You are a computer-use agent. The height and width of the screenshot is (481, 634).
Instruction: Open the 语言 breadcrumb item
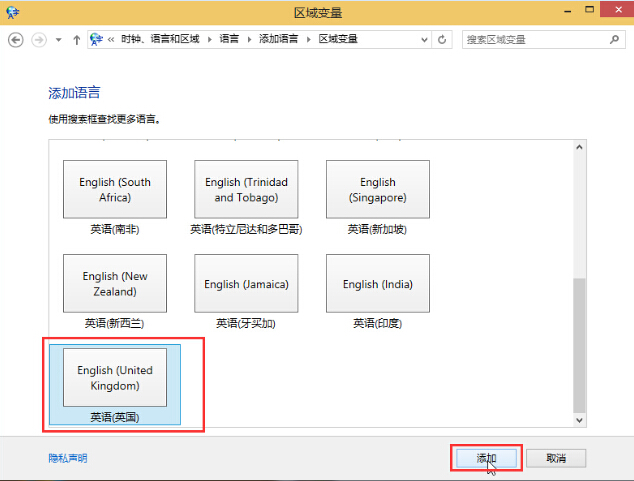click(229, 39)
